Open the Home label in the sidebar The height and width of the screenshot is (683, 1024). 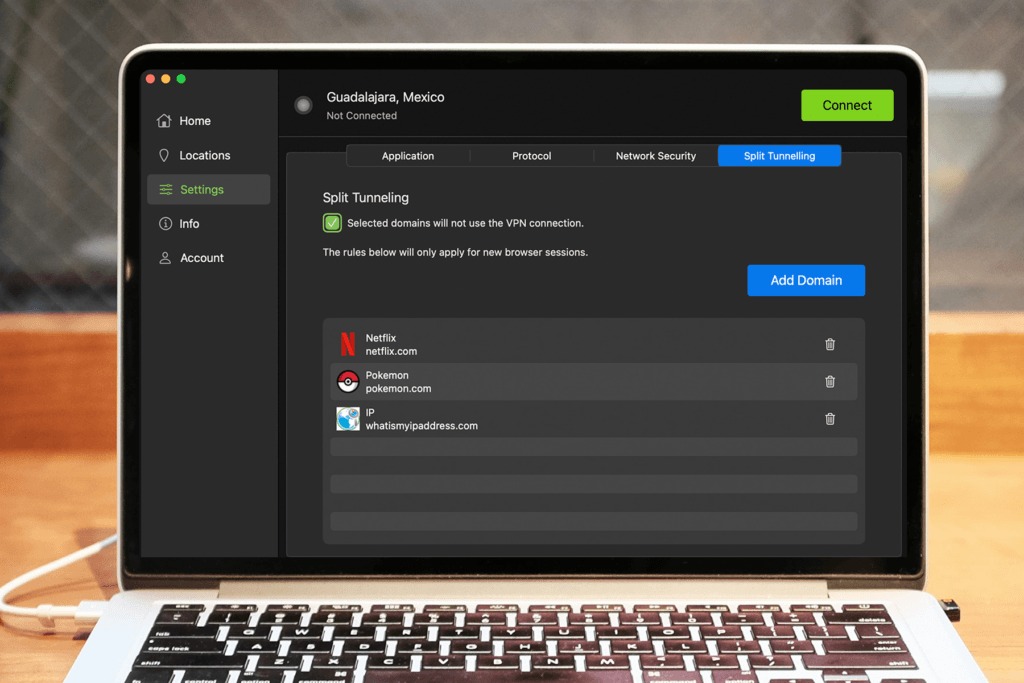click(x=195, y=121)
